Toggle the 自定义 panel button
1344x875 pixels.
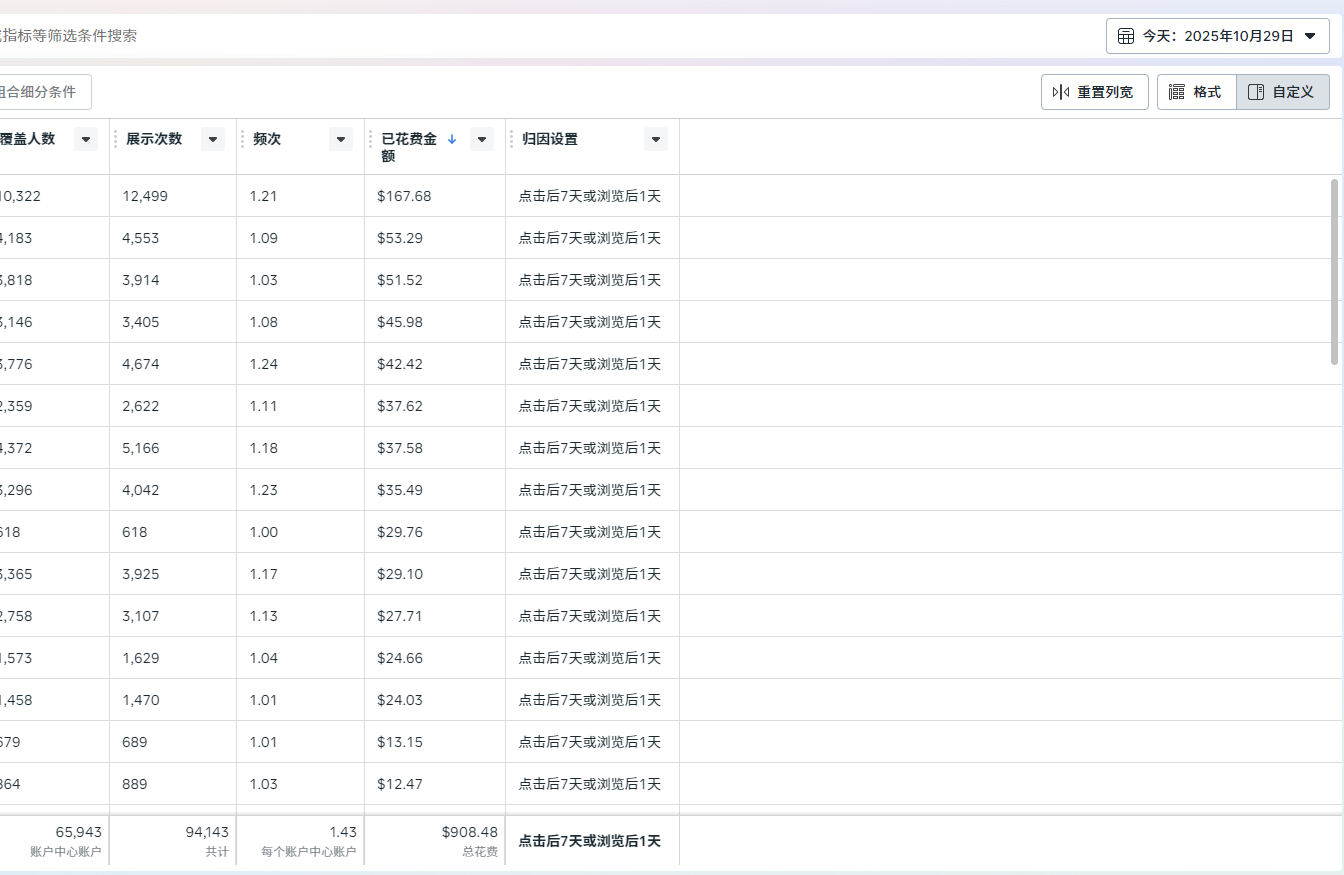click(x=1282, y=92)
